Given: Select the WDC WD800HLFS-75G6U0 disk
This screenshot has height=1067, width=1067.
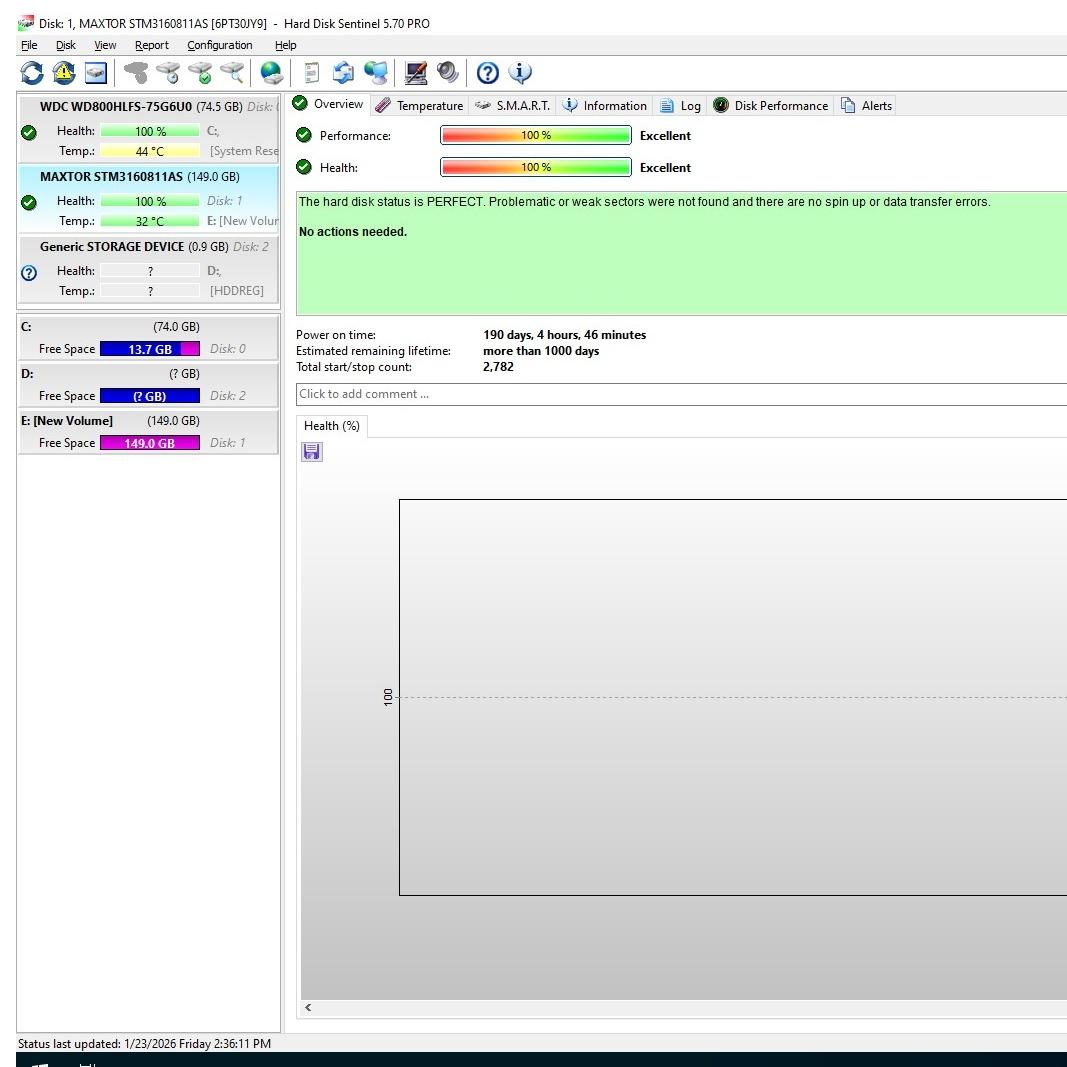Looking at the screenshot, I should [115, 106].
